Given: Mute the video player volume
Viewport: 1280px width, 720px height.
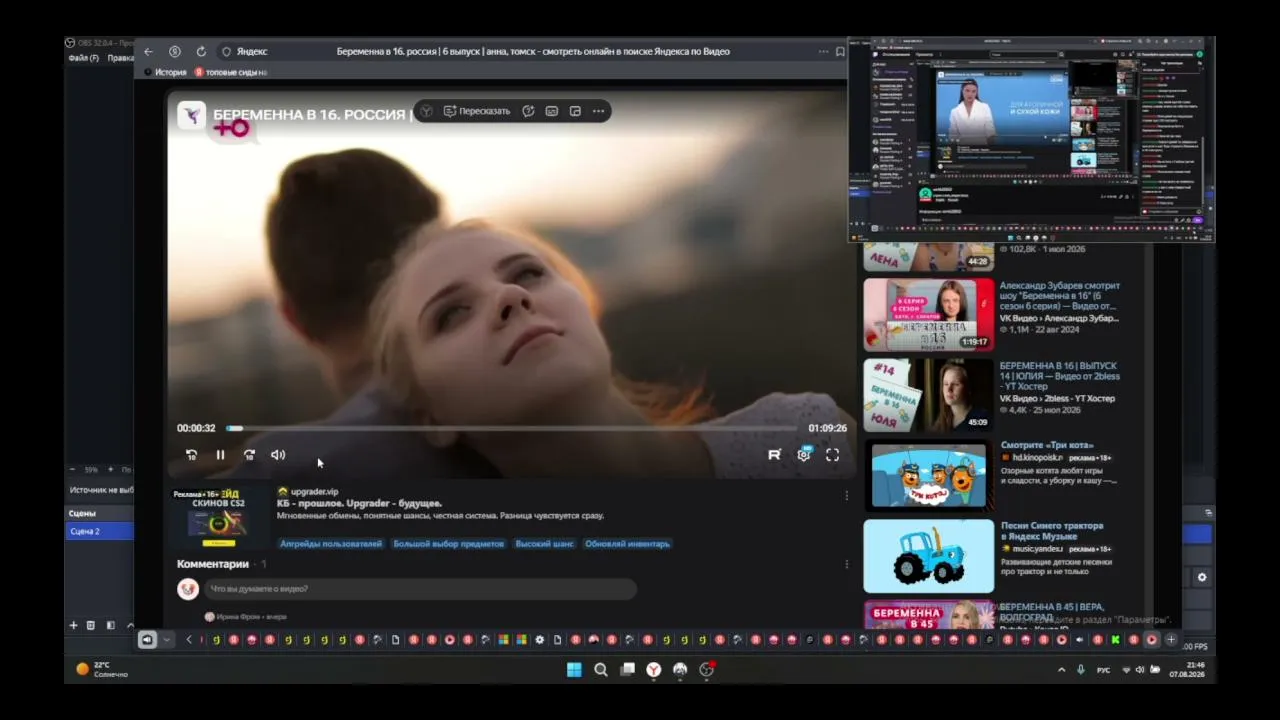Looking at the screenshot, I should coord(278,455).
